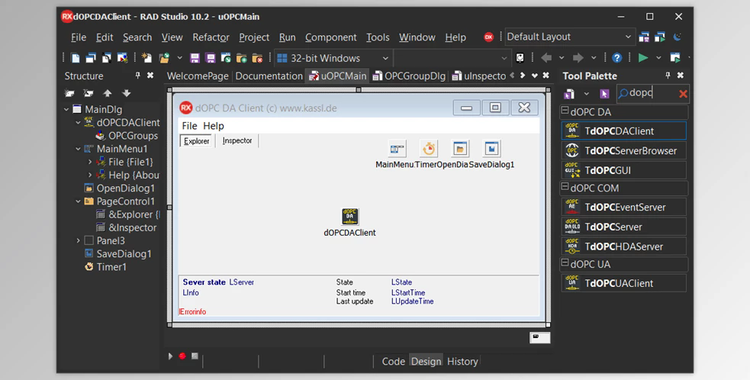Click the Forward navigation arrow
The width and height of the screenshot is (750, 380).
pyautogui.click(x=578, y=58)
